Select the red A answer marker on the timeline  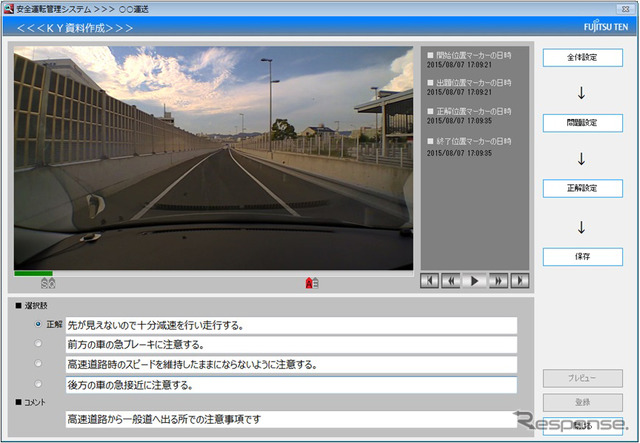(x=309, y=283)
